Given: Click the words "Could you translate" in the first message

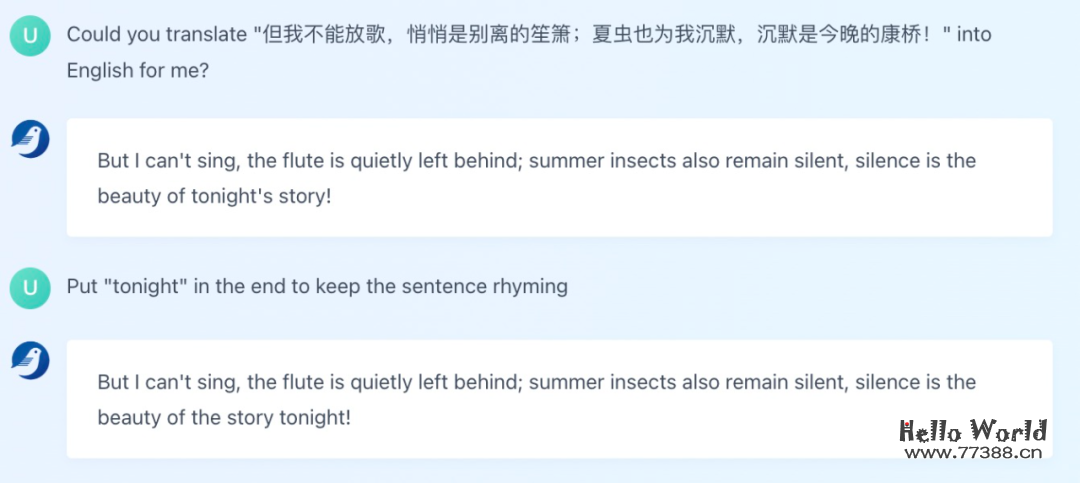Looking at the screenshot, I should [x=156, y=35].
